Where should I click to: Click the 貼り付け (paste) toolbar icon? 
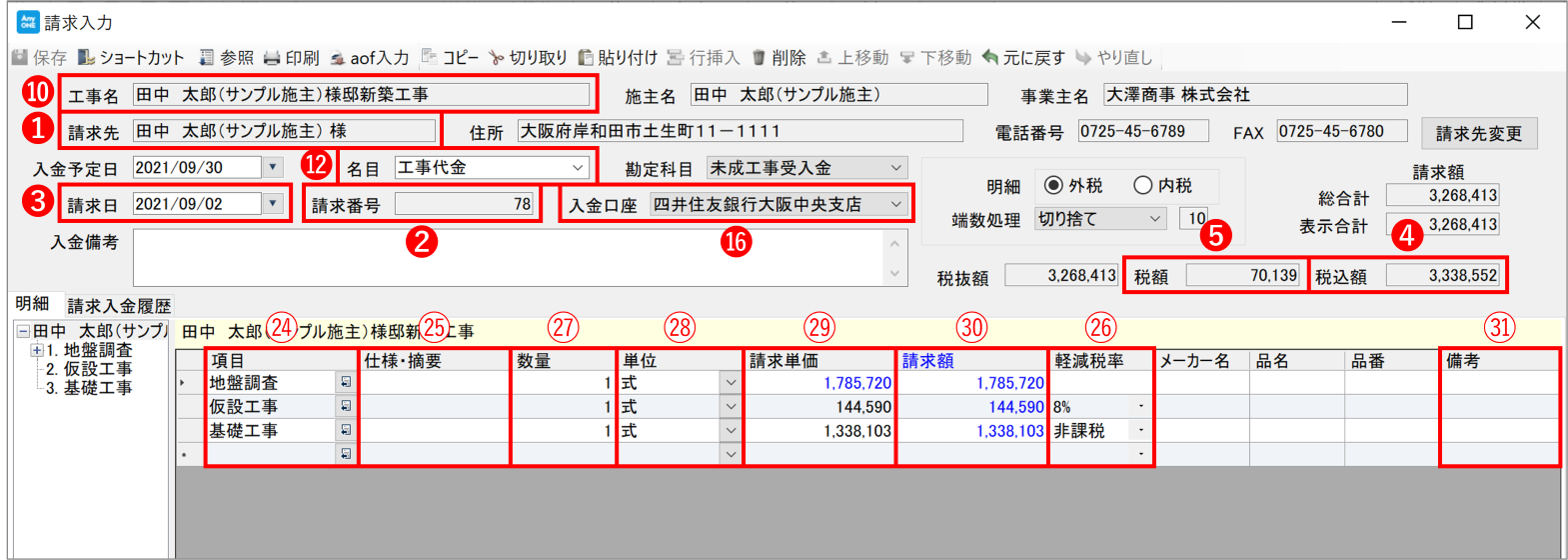point(587,58)
